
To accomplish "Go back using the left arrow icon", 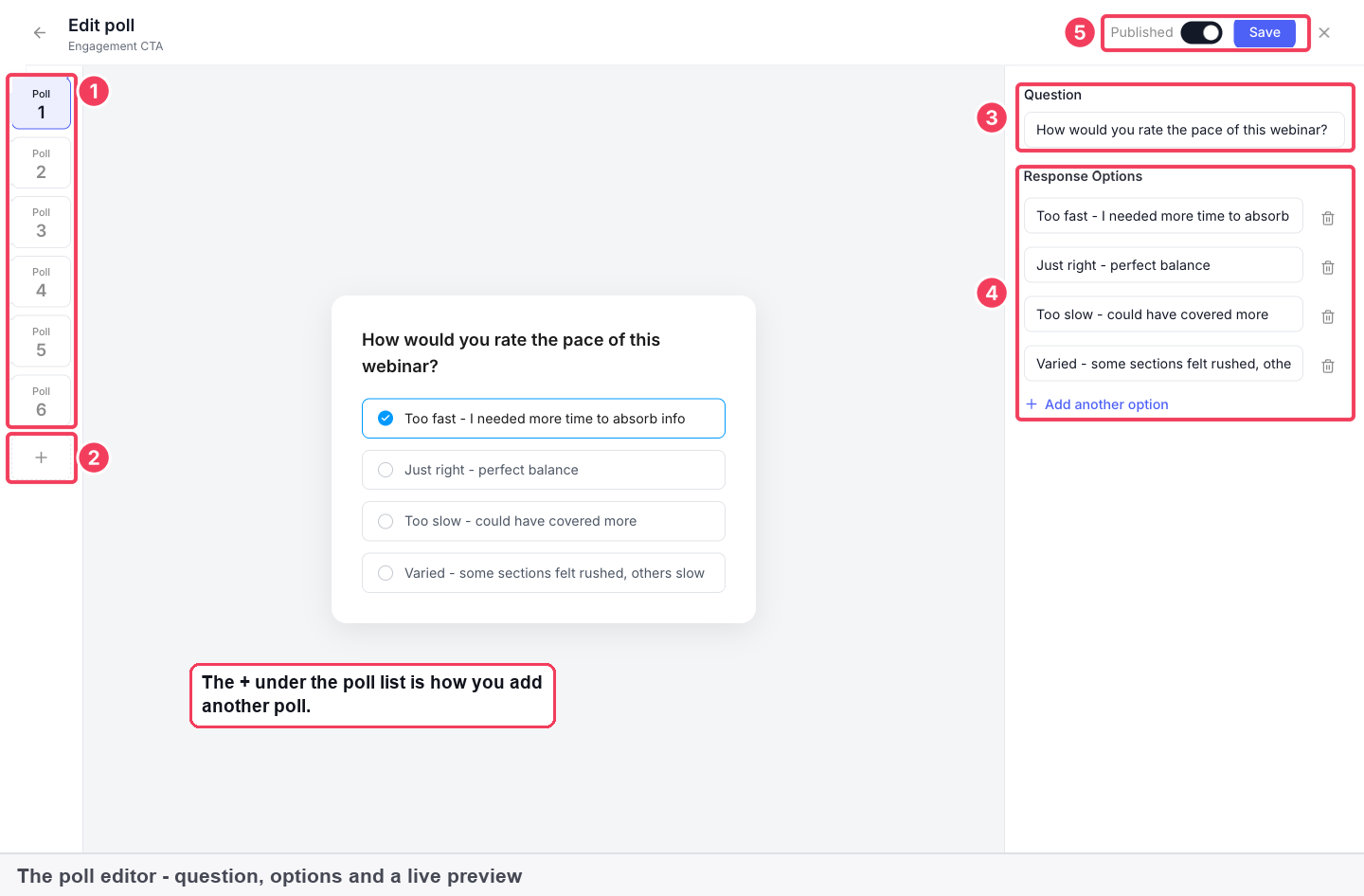I will 40,33.
